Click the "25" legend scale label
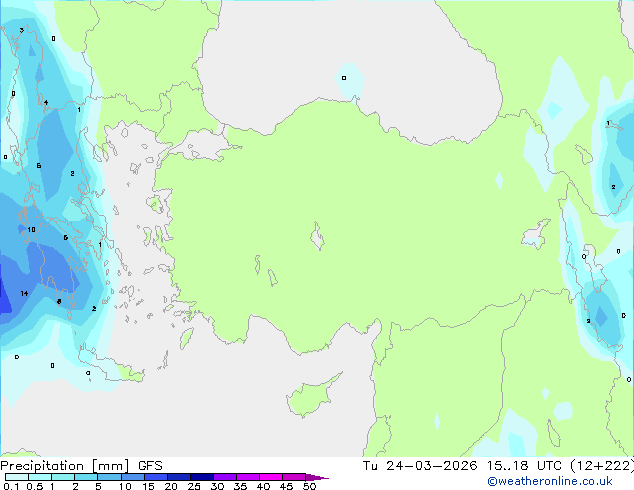The image size is (634, 490). pos(194,486)
